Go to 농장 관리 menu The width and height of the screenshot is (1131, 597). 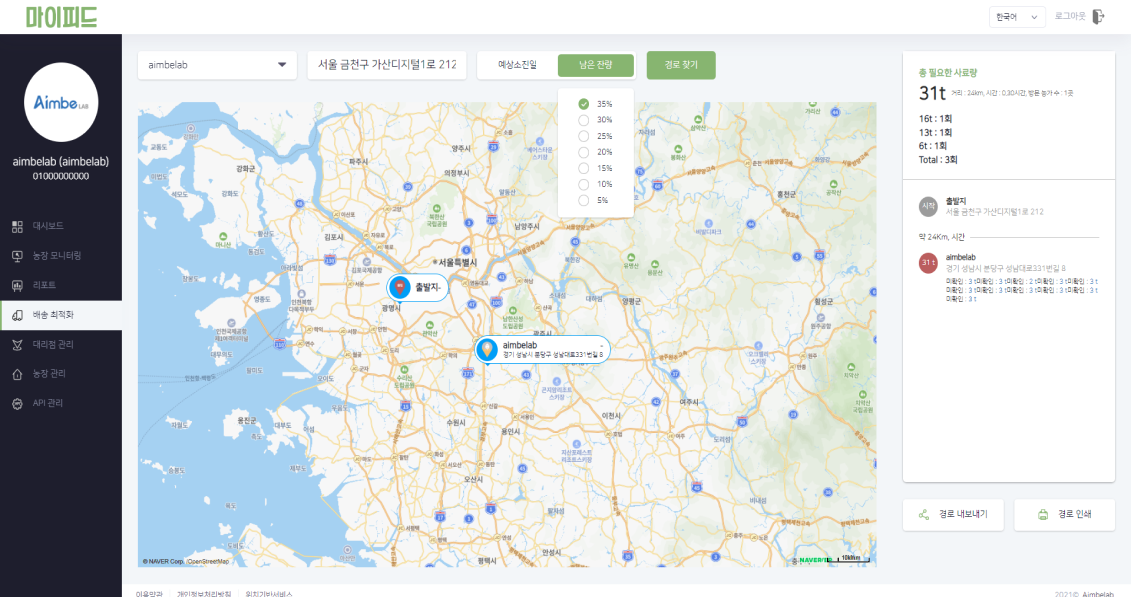point(61,374)
